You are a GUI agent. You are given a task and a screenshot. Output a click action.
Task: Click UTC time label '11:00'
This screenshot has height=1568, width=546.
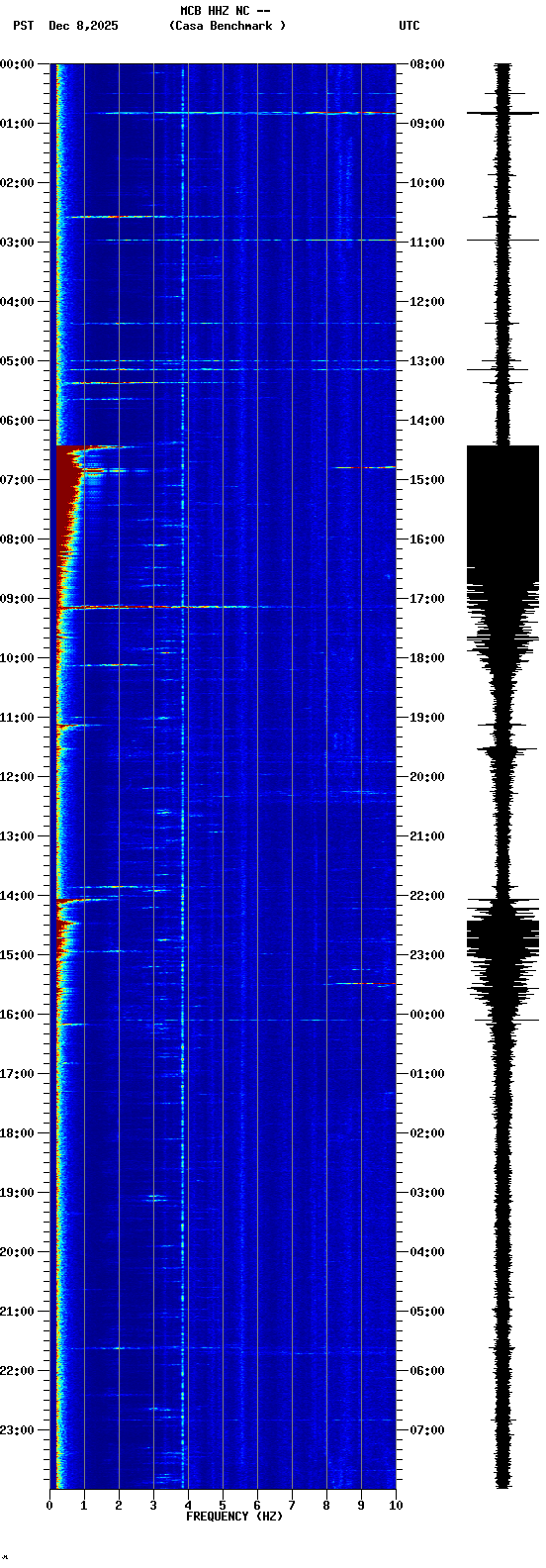427,243
